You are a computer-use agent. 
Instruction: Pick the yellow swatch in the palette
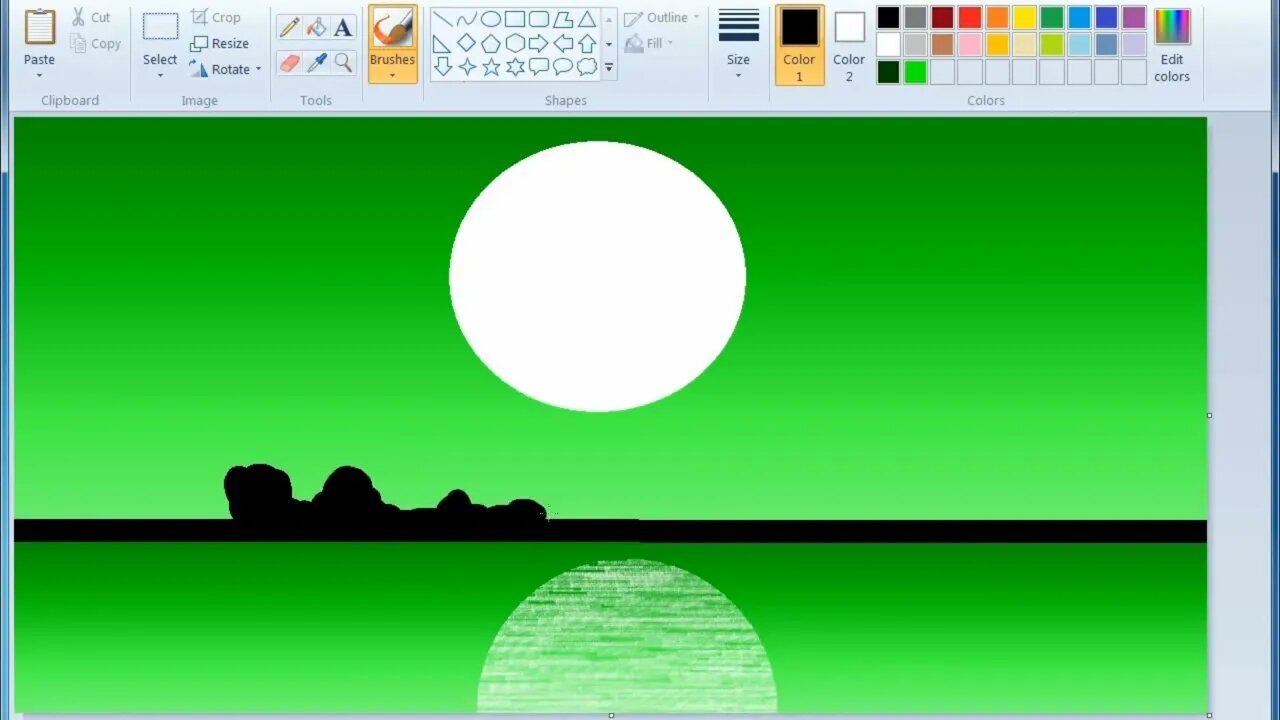point(1025,17)
